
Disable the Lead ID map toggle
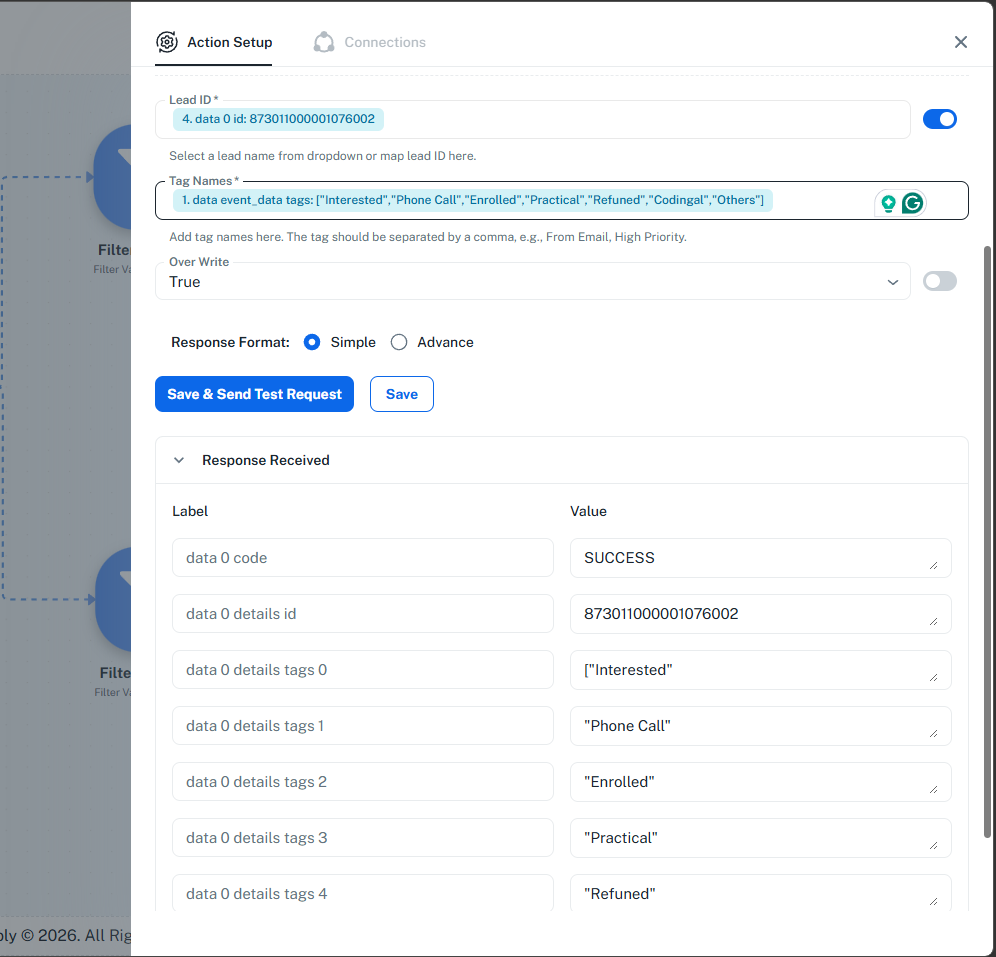click(x=939, y=120)
